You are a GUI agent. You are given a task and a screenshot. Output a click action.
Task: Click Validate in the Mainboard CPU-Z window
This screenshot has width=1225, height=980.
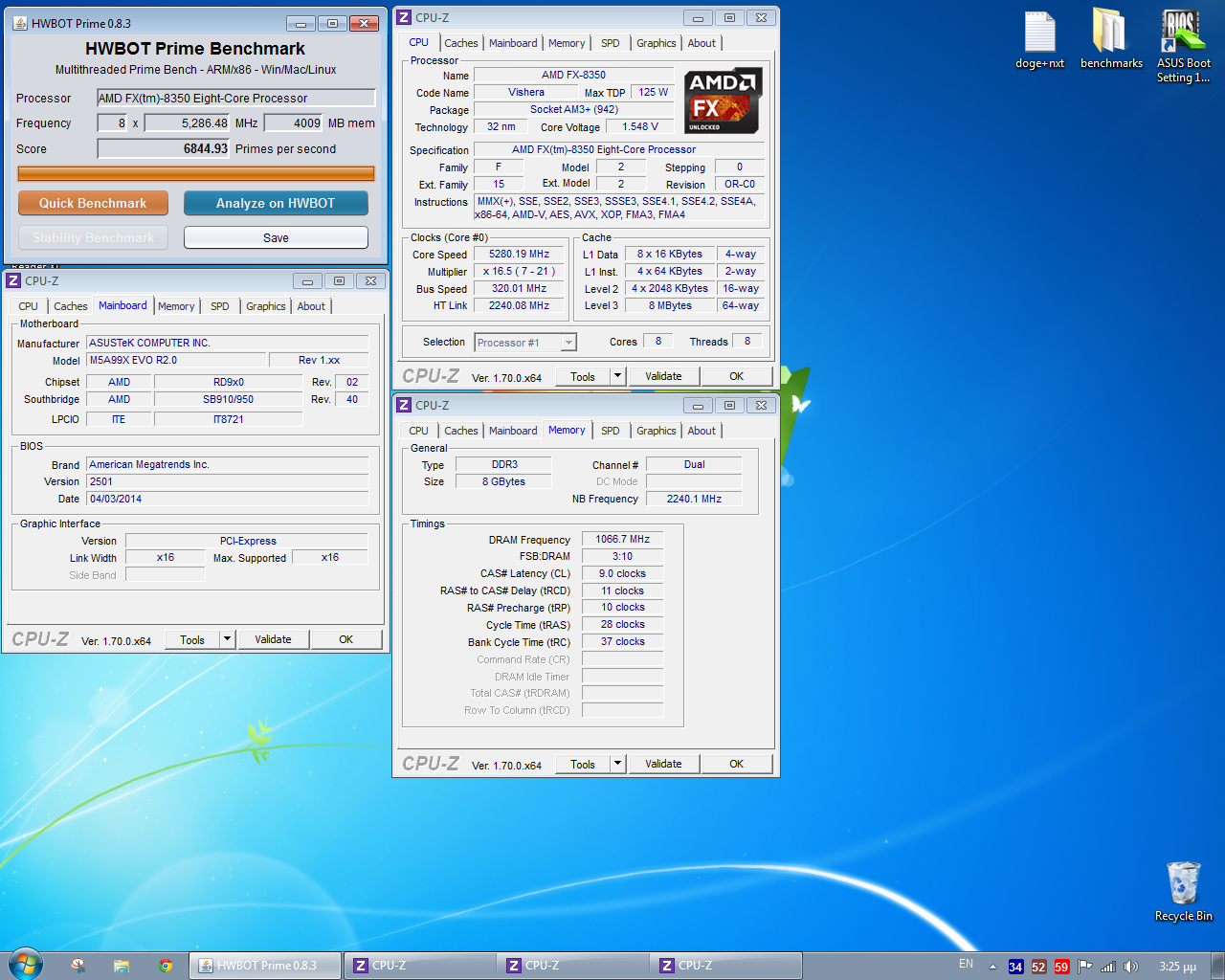(x=273, y=639)
